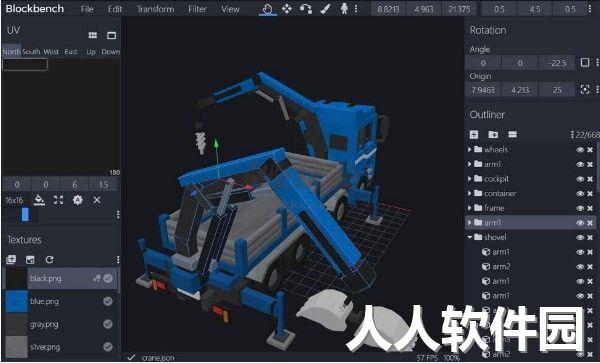Toggle visibility eye of wheels group
Image resolution: width=600 pixels, height=363 pixels.
[580, 150]
